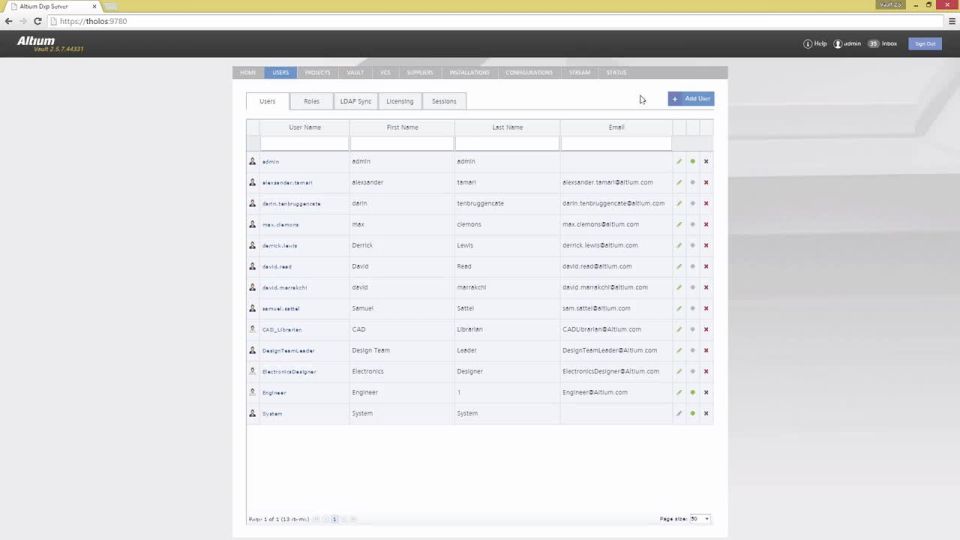960x540 pixels.
Task: Click the browser address bar
Action: coord(496,21)
